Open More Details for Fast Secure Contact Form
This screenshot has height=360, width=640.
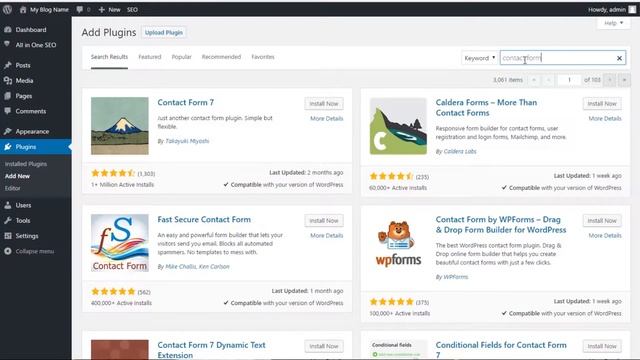coord(327,236)
